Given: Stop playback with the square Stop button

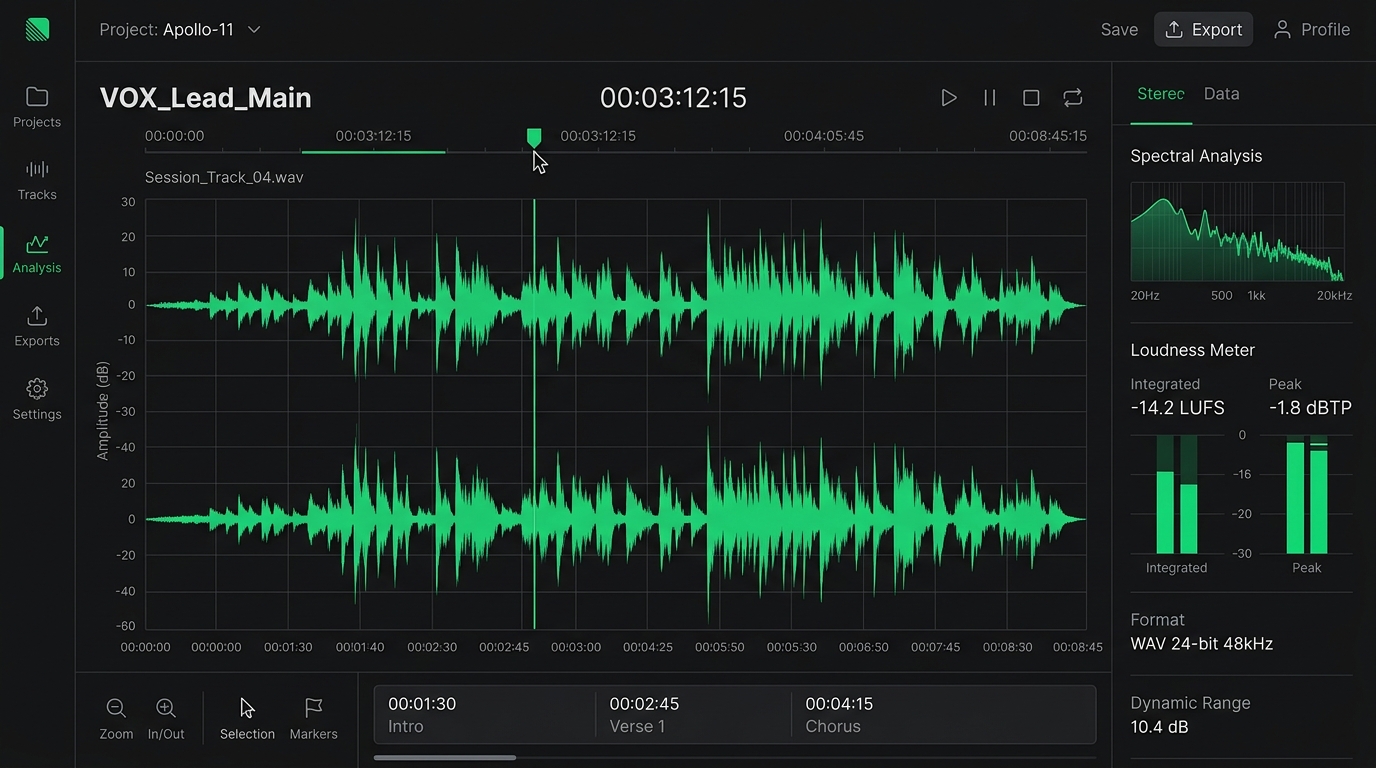Looking at the screenshot, I should click(x=1031, y=98).
